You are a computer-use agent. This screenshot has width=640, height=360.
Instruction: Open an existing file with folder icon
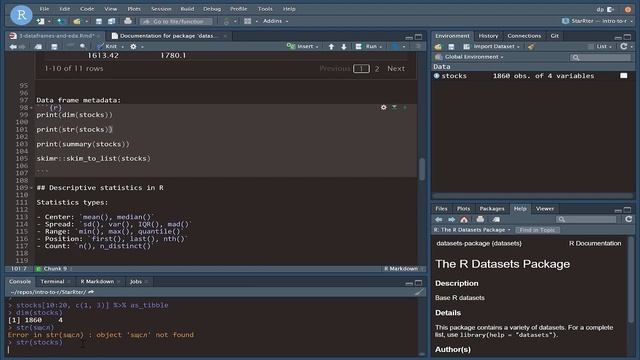coord(77,21)
